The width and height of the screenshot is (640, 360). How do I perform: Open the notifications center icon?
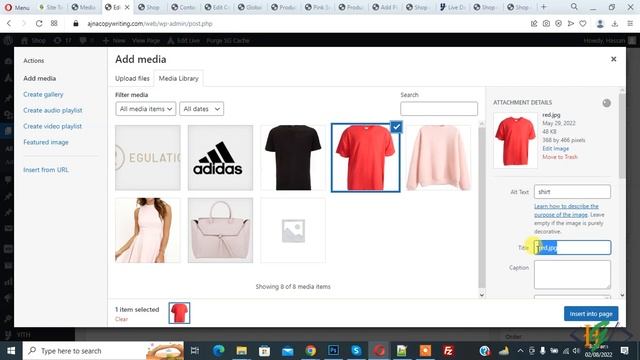point(624,351)
